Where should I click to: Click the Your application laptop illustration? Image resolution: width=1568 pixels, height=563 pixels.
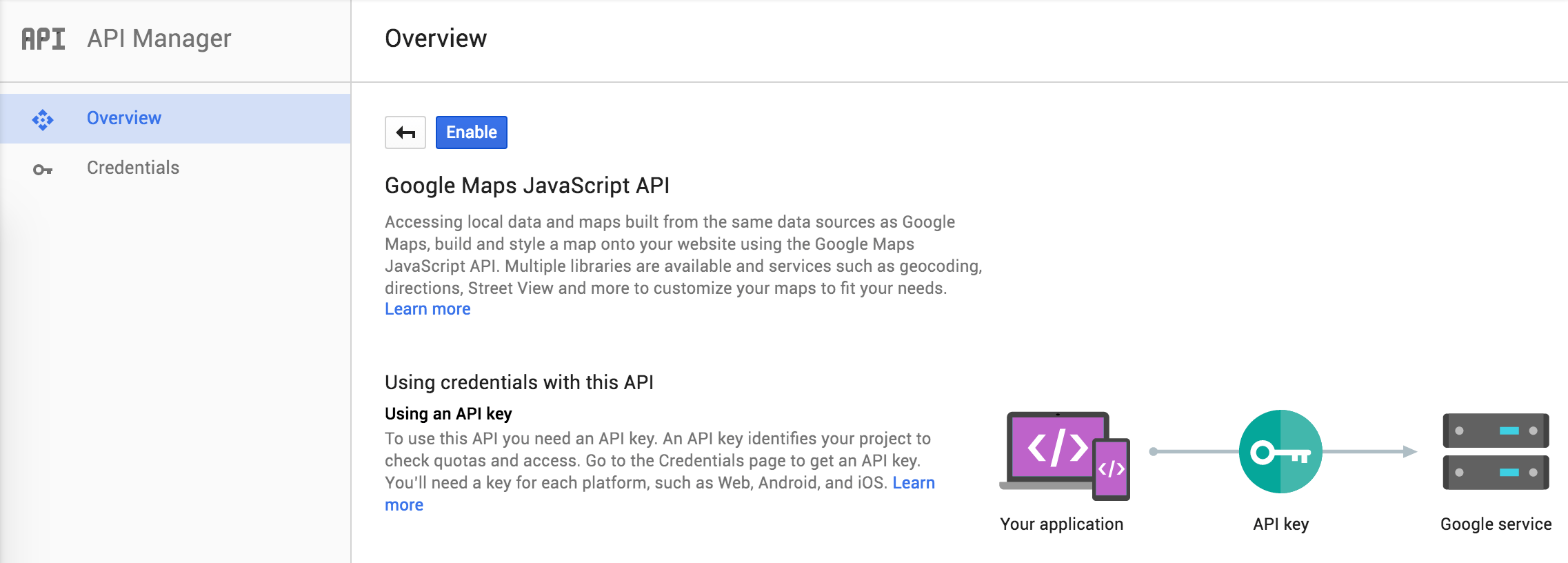pos(1065,455)
